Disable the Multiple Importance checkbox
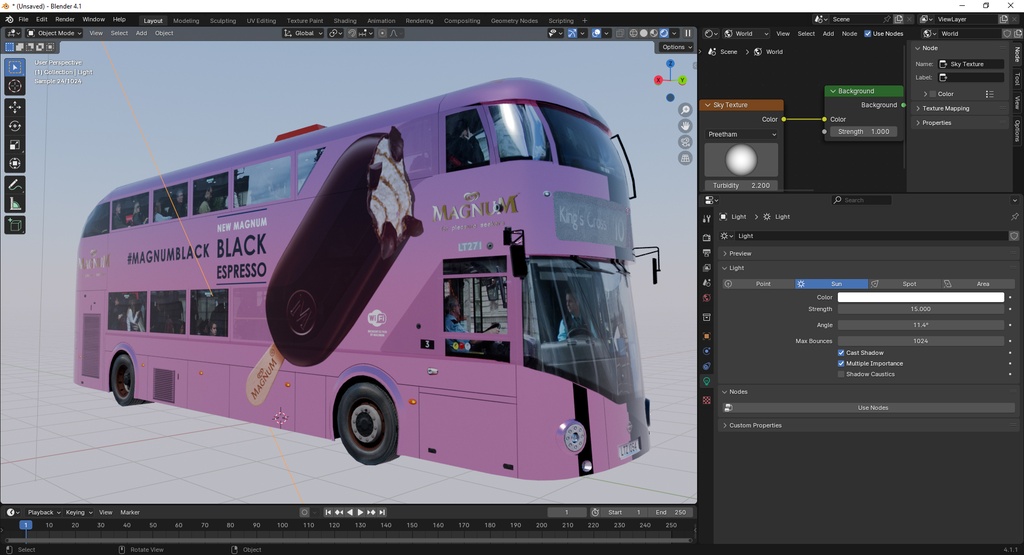1024x555 pixels. pyautogui.click(x=841, y=363)
